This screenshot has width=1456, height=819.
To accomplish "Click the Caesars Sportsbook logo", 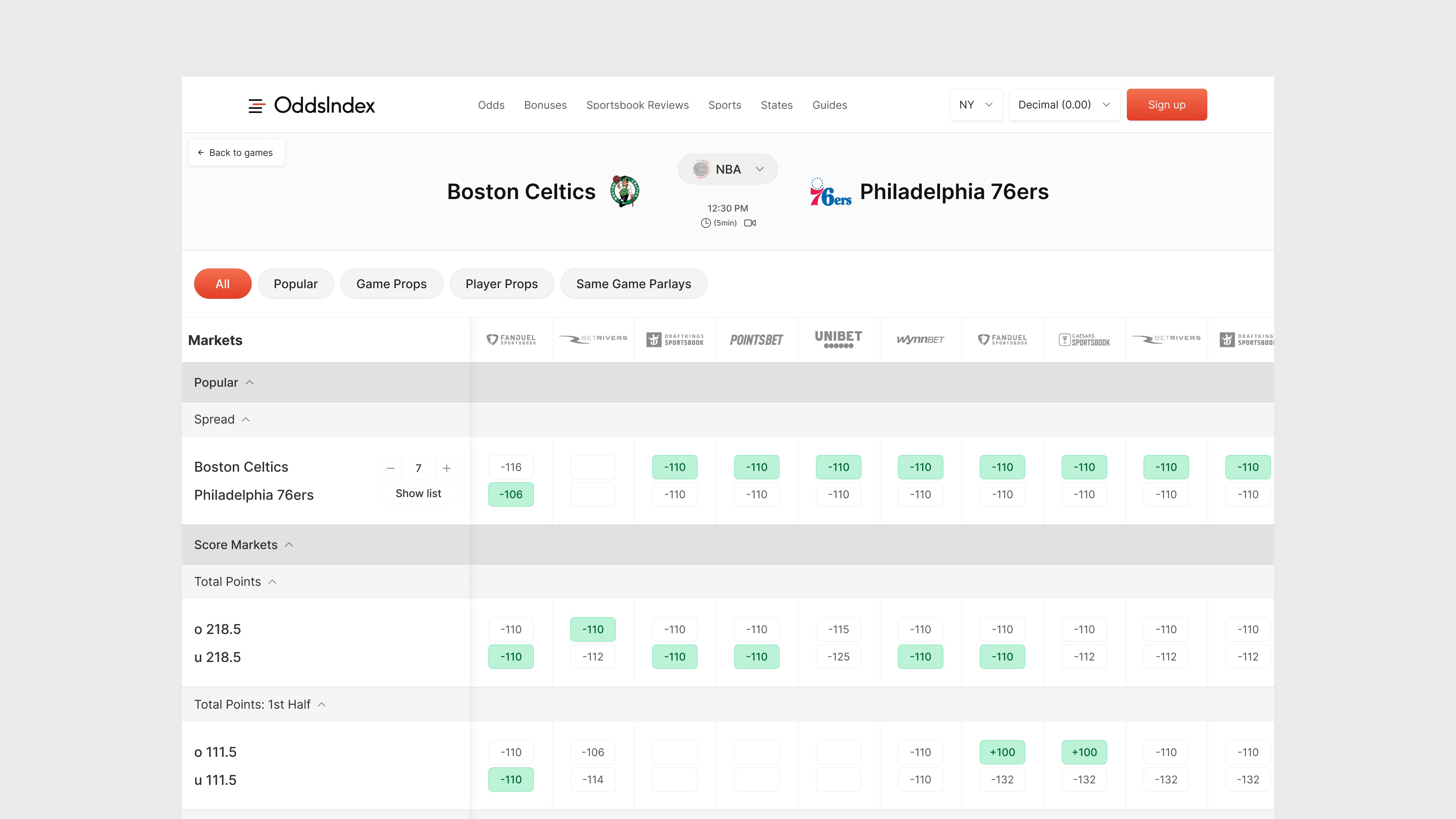I will [x=1084, y=340].
